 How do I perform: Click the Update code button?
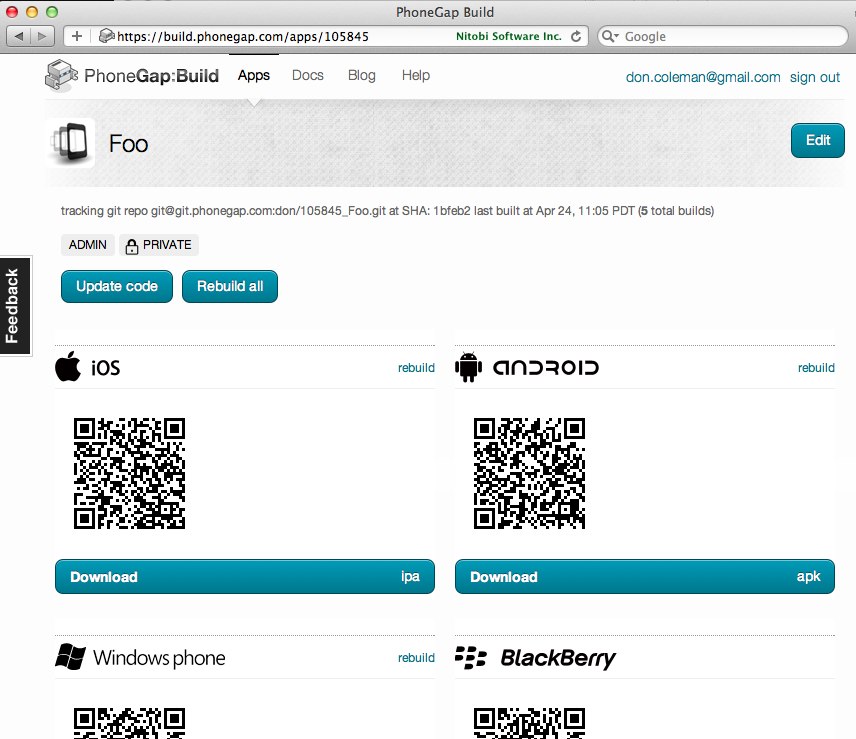pyautogui.click(x=117, y=286)
